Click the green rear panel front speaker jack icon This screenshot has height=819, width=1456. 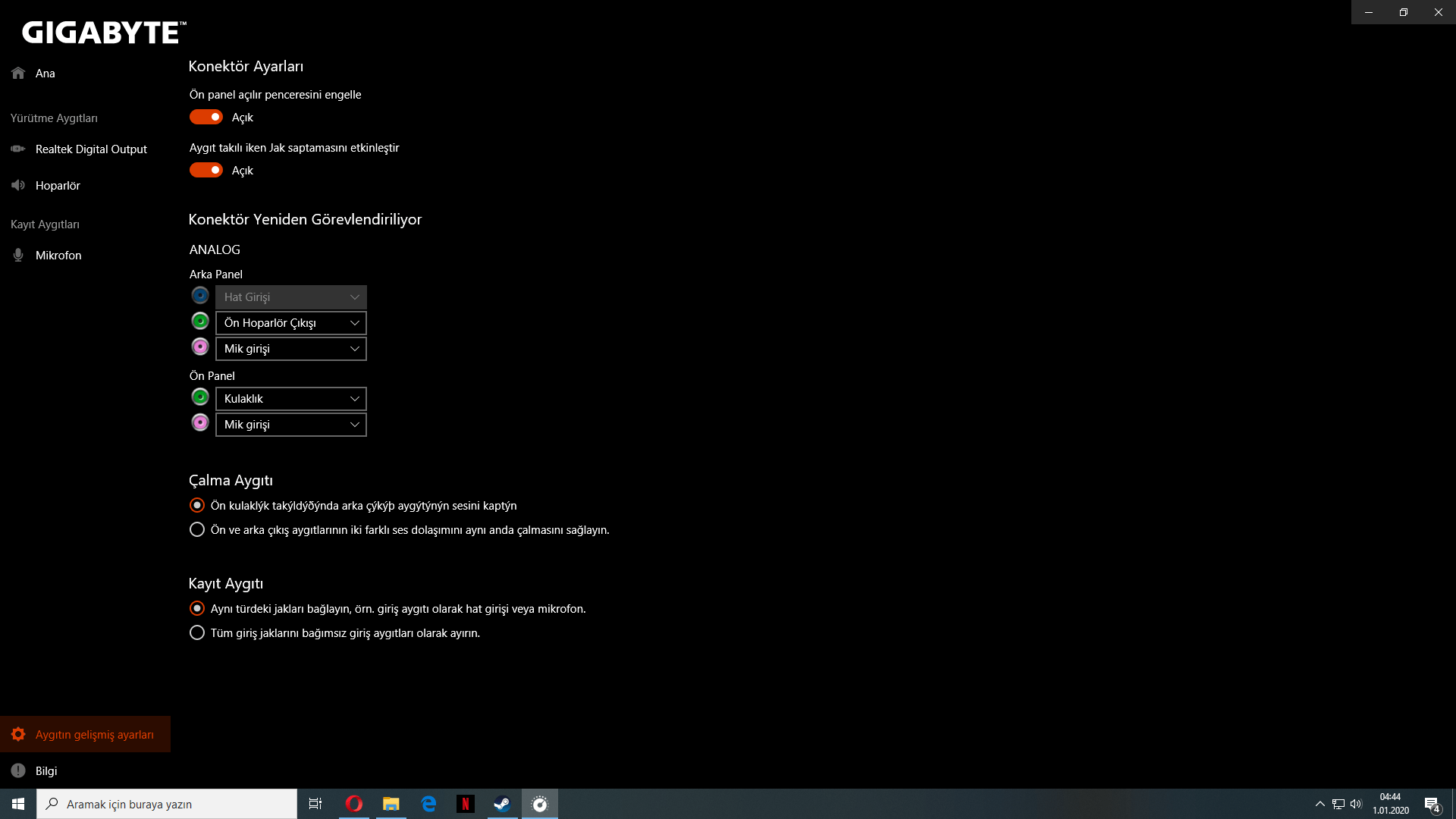pyautogui.click(x=200, y=322)
